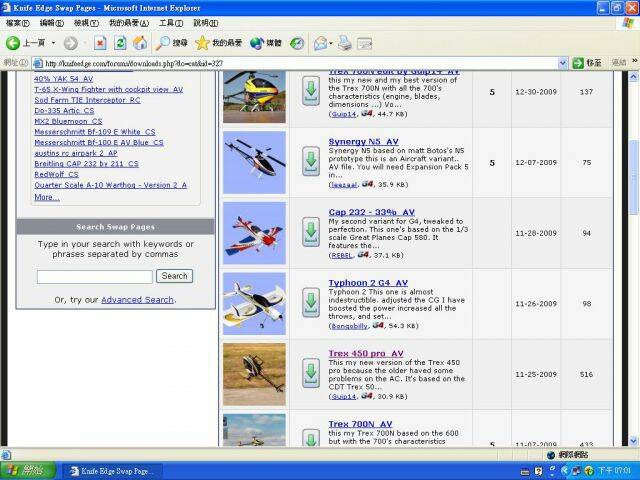Open the View menu (檢視)
This screenshot has width=640, height=480.
click(x=86, y=23)
